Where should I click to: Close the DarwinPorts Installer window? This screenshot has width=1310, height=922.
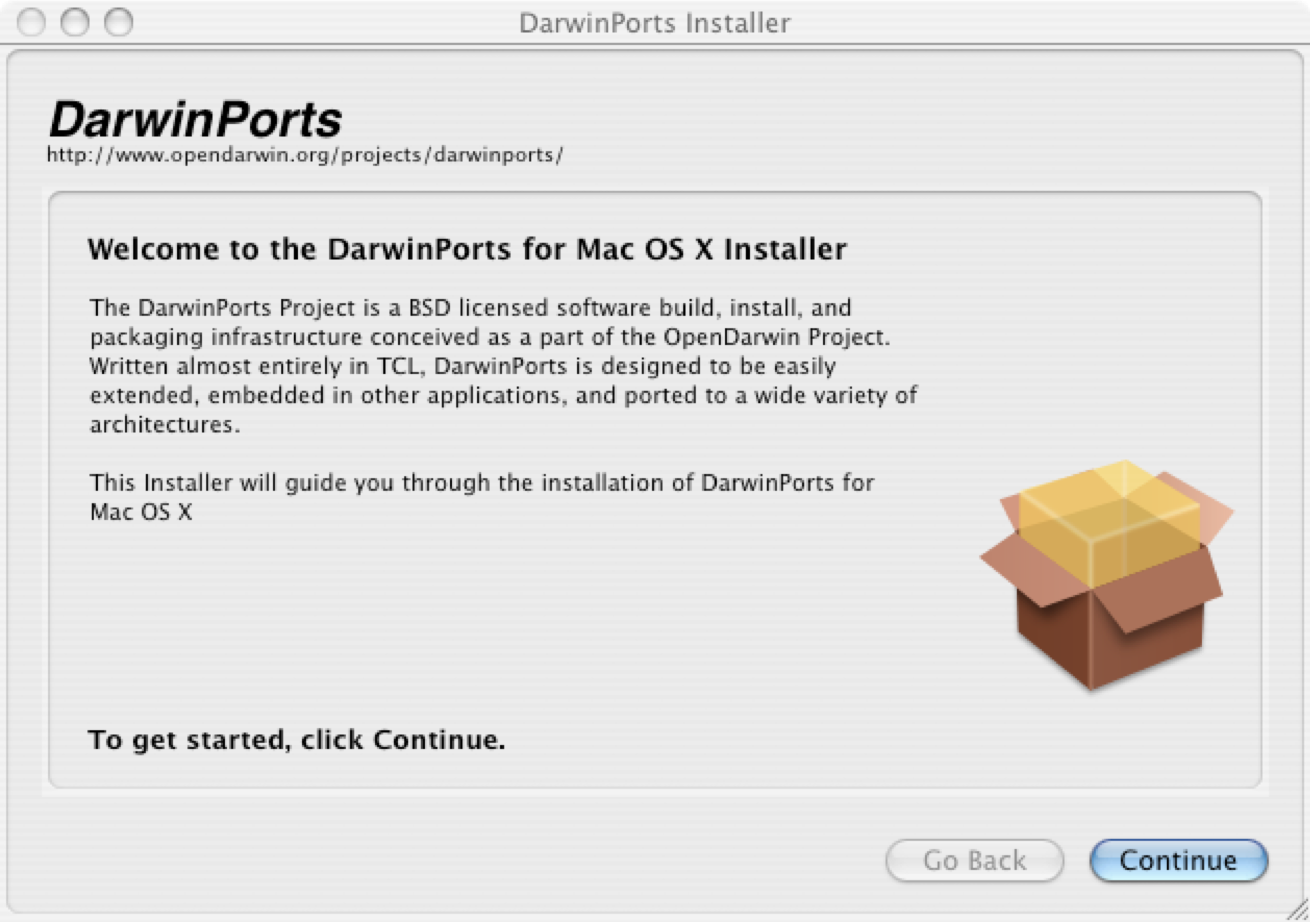tap(31, 21)
